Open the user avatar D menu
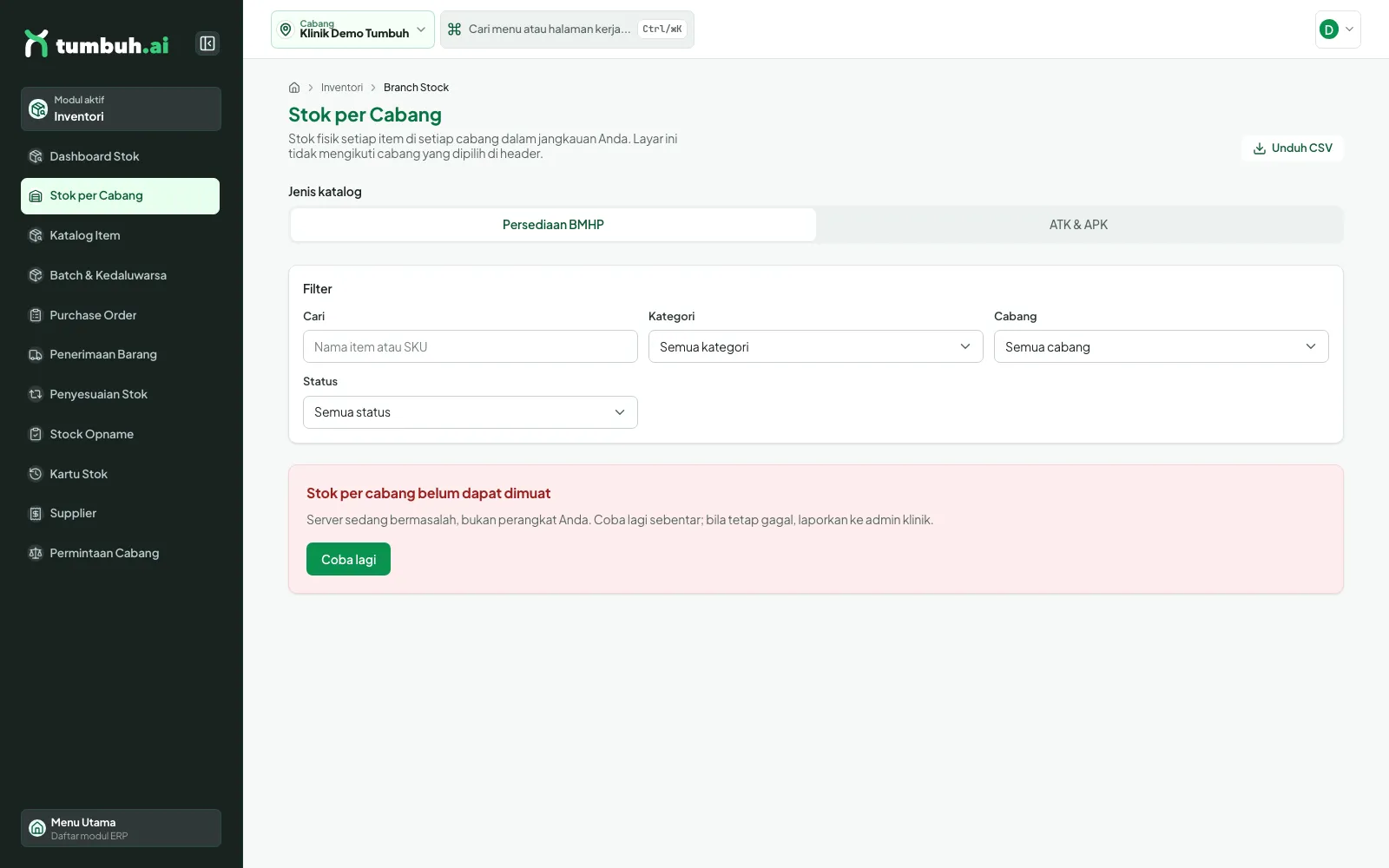Screen dimensions: 1389x868 pos(1338,30)
